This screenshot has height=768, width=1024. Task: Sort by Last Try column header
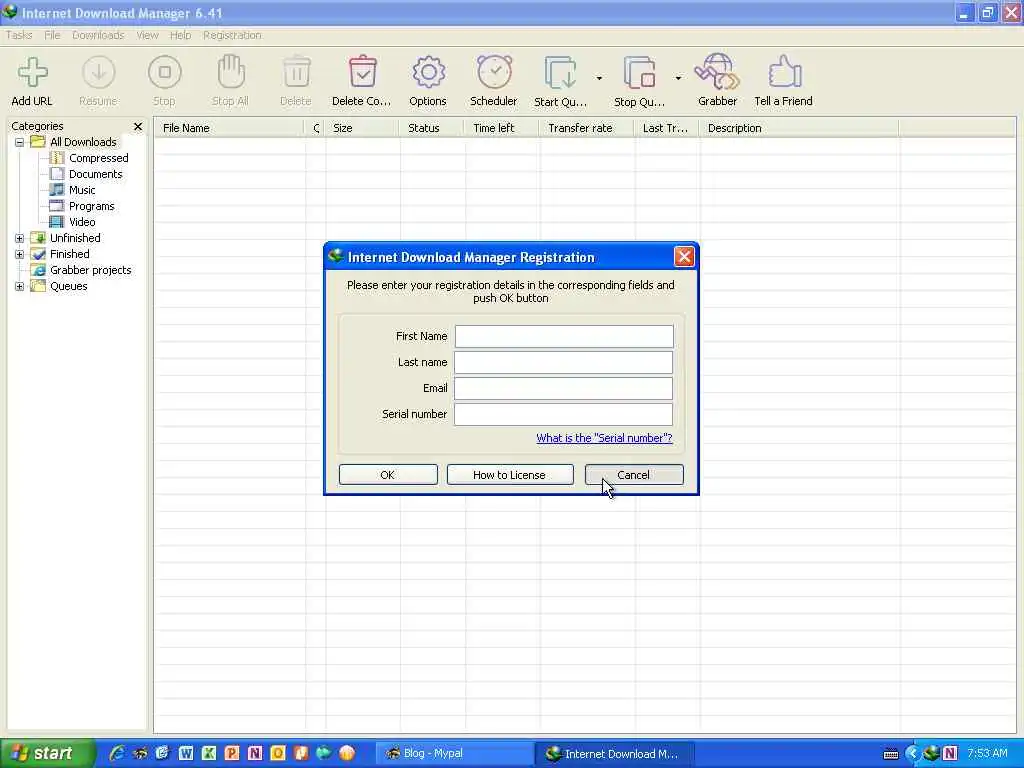click(x=667, y=128)
